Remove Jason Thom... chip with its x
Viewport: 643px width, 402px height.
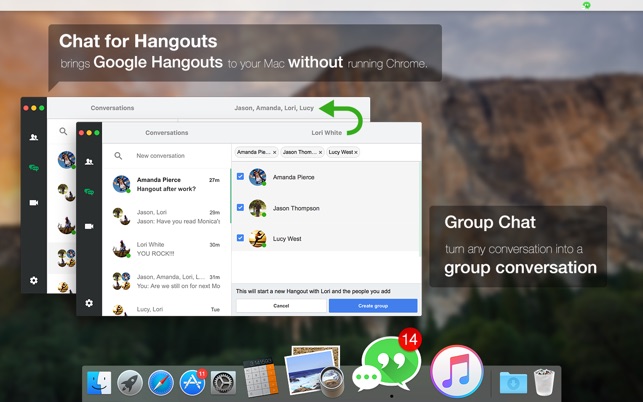[320, 152]
